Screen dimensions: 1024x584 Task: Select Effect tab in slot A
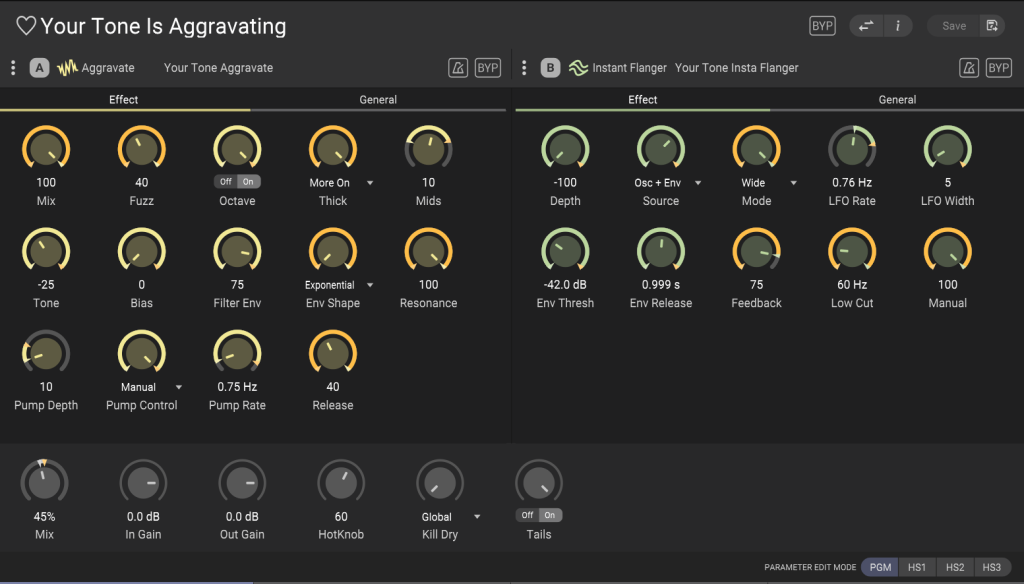(123, 99)
